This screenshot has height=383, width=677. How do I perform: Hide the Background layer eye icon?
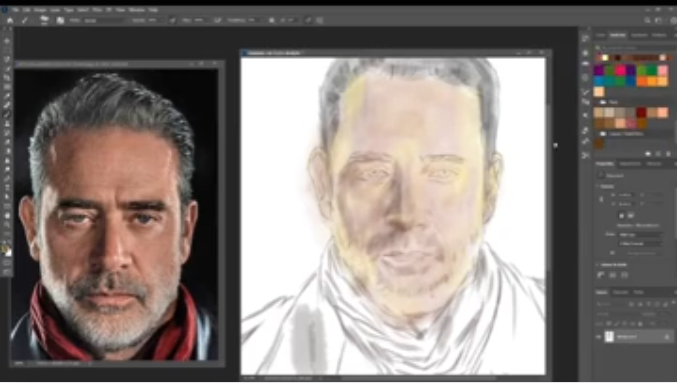[599, 337]
